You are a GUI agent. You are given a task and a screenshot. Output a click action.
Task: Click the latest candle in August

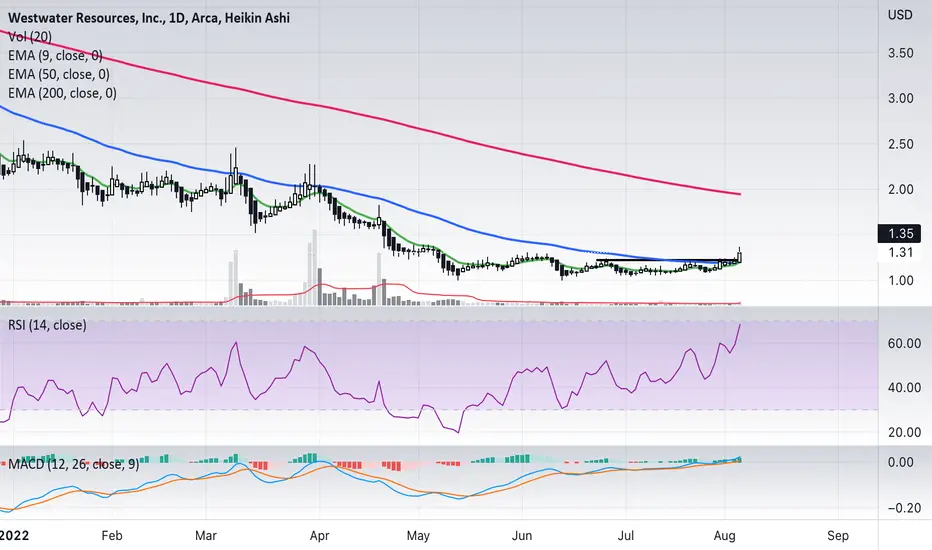pyautogui.click(x=739, y=256)
